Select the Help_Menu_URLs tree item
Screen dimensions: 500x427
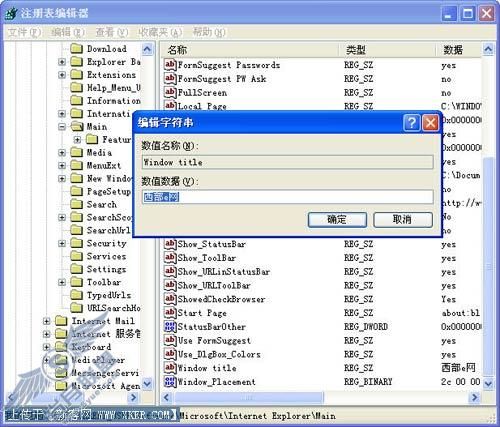coord(113,88)
